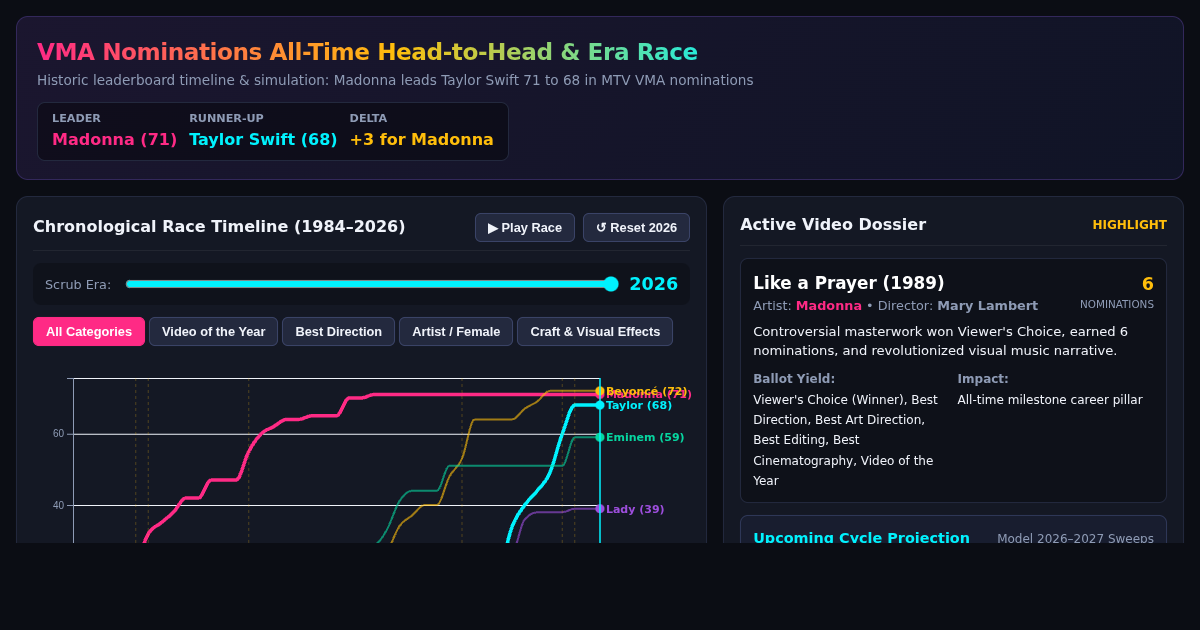Click the Like a Prayer (1989) title
The image size is (1200, 630).
click(848, 283)
